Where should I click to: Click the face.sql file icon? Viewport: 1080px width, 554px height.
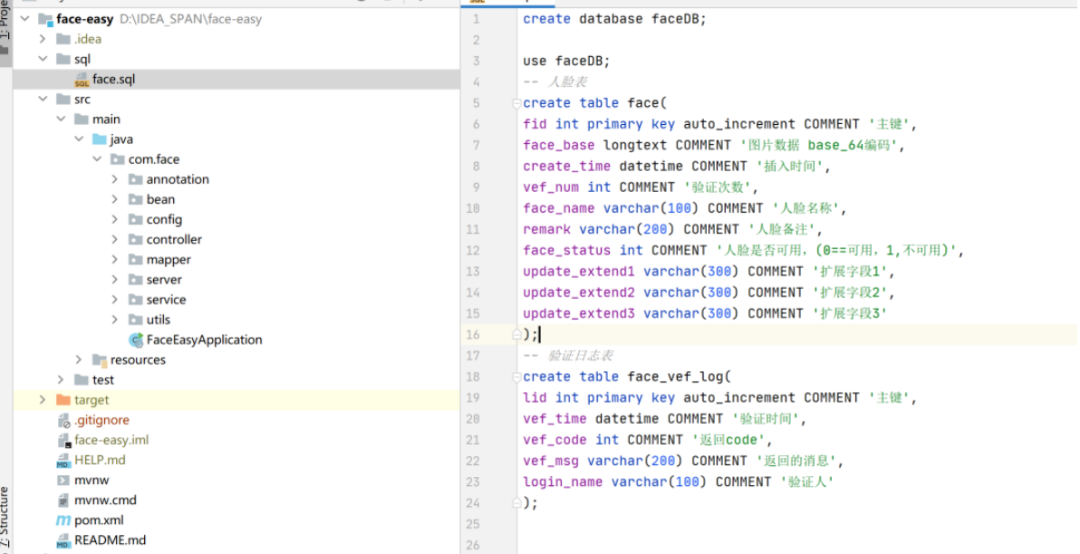tap(81, 80)
